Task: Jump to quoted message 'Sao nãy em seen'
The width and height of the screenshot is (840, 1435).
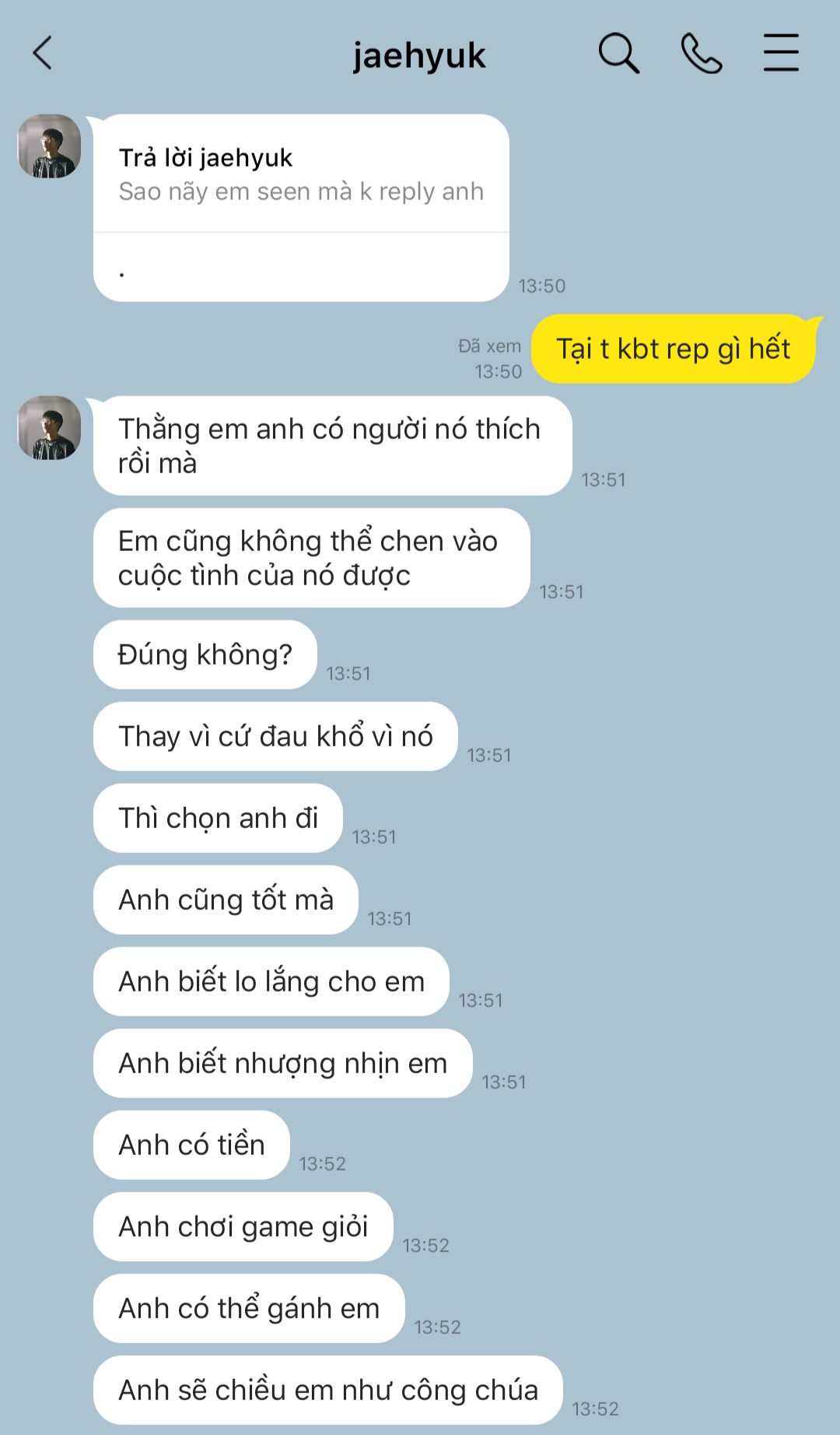Action: [301, 174]
